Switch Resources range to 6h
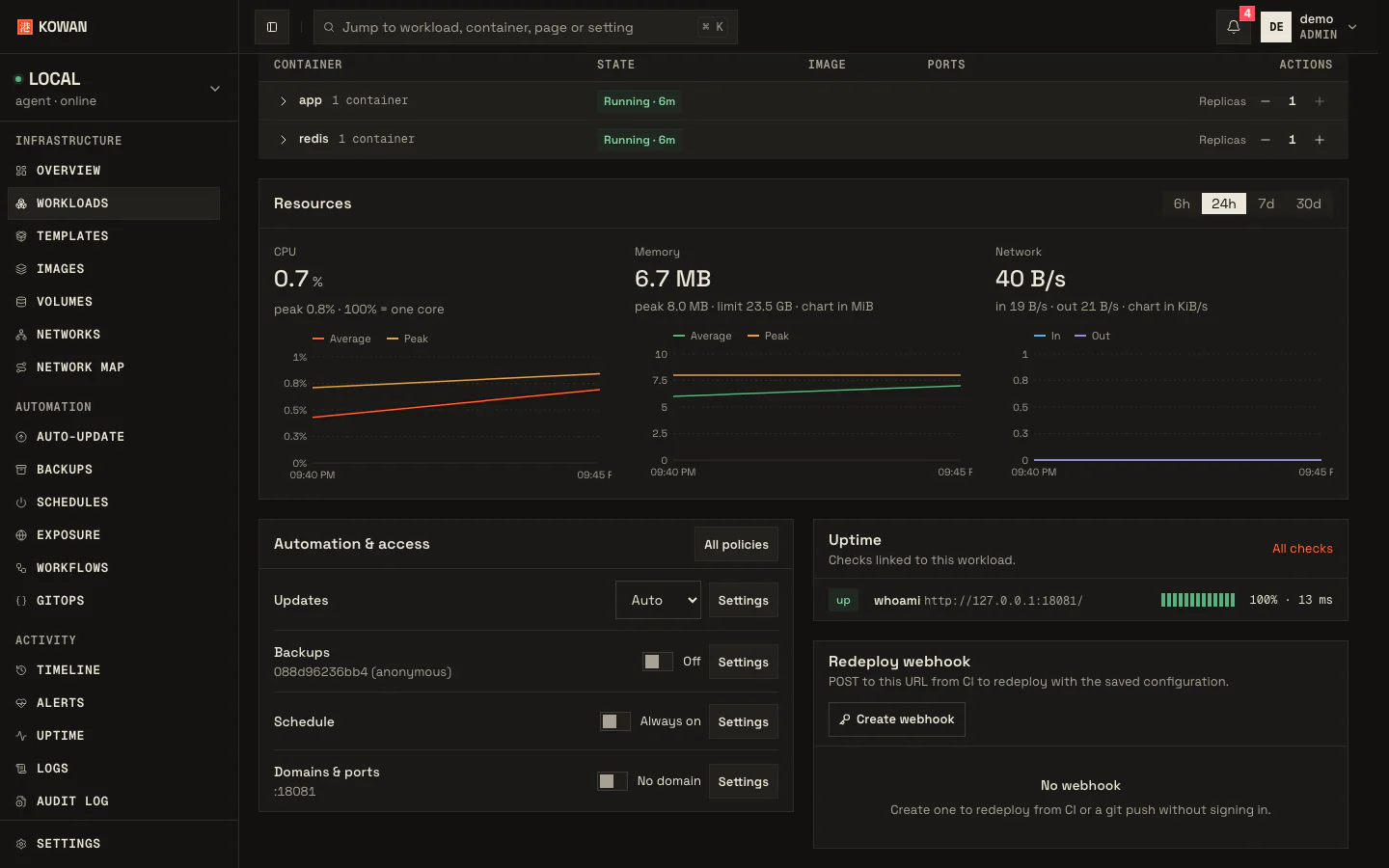Screen dimensions: 1389x868 tap(1182, 203)
